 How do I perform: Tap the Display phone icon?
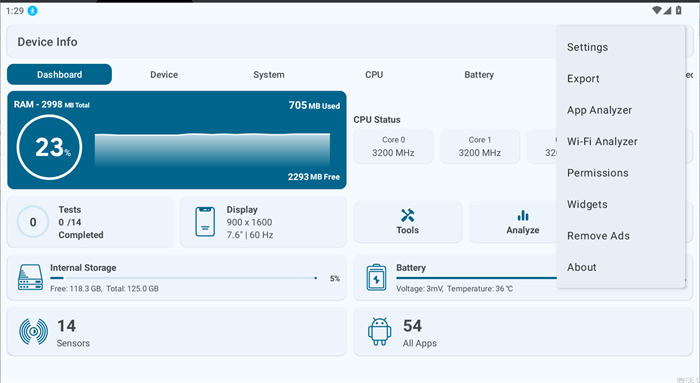click(x=205, y=222)
